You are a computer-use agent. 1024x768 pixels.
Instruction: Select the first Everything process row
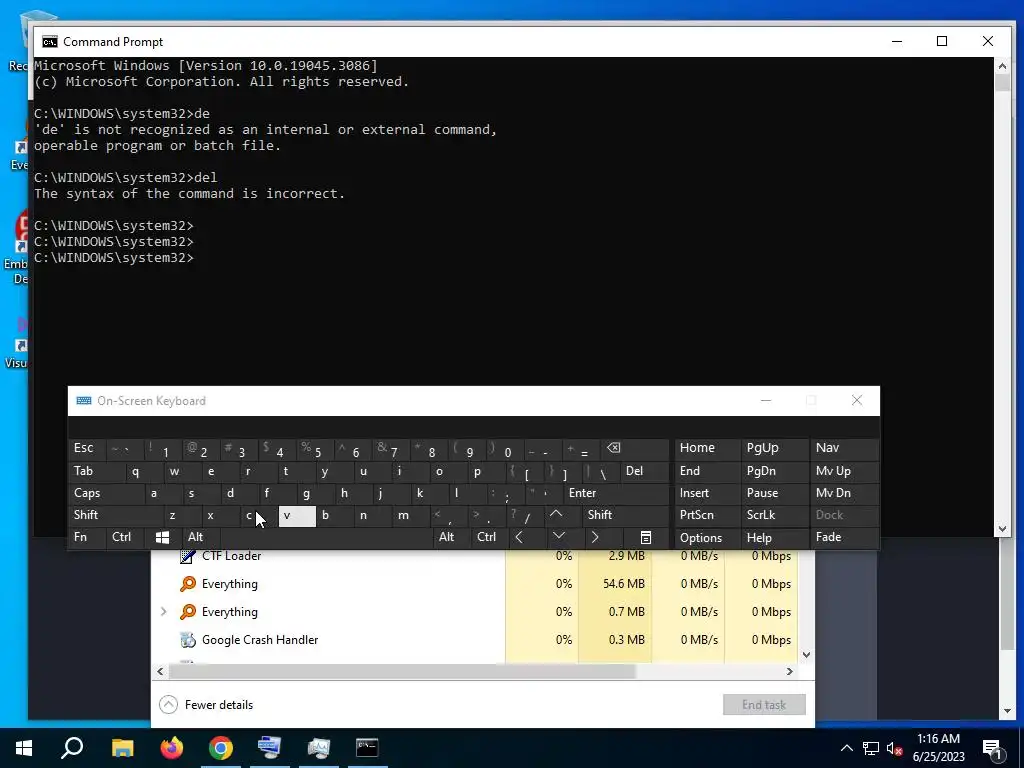[475, 584]
